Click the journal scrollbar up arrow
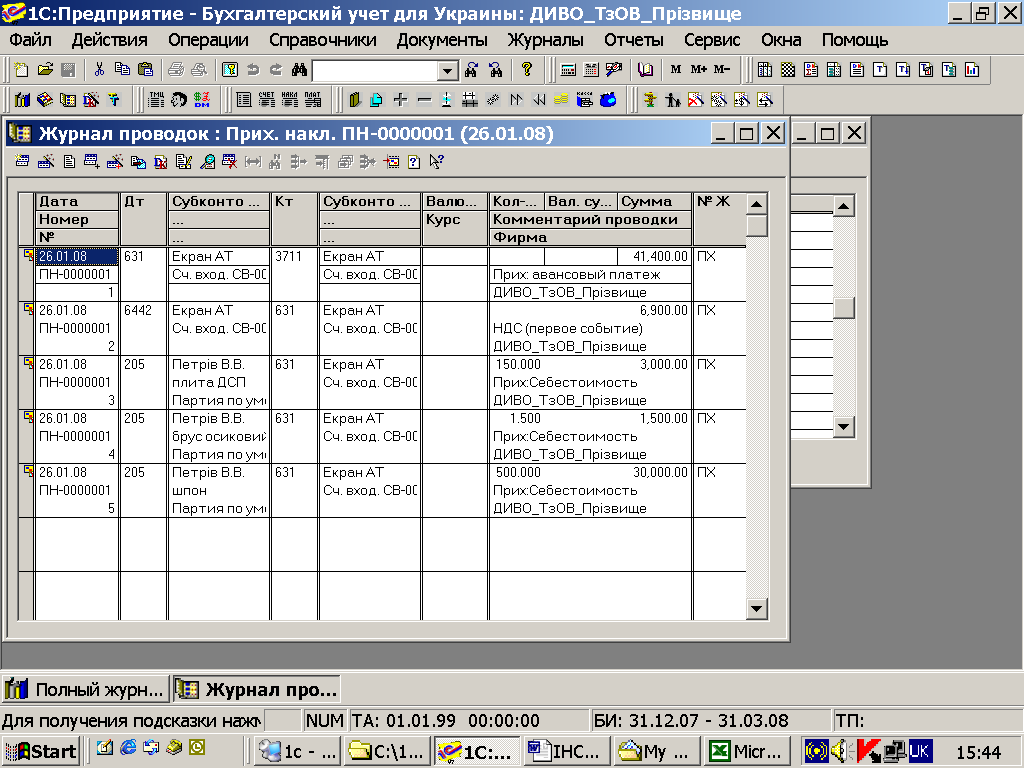 point(756,204)
